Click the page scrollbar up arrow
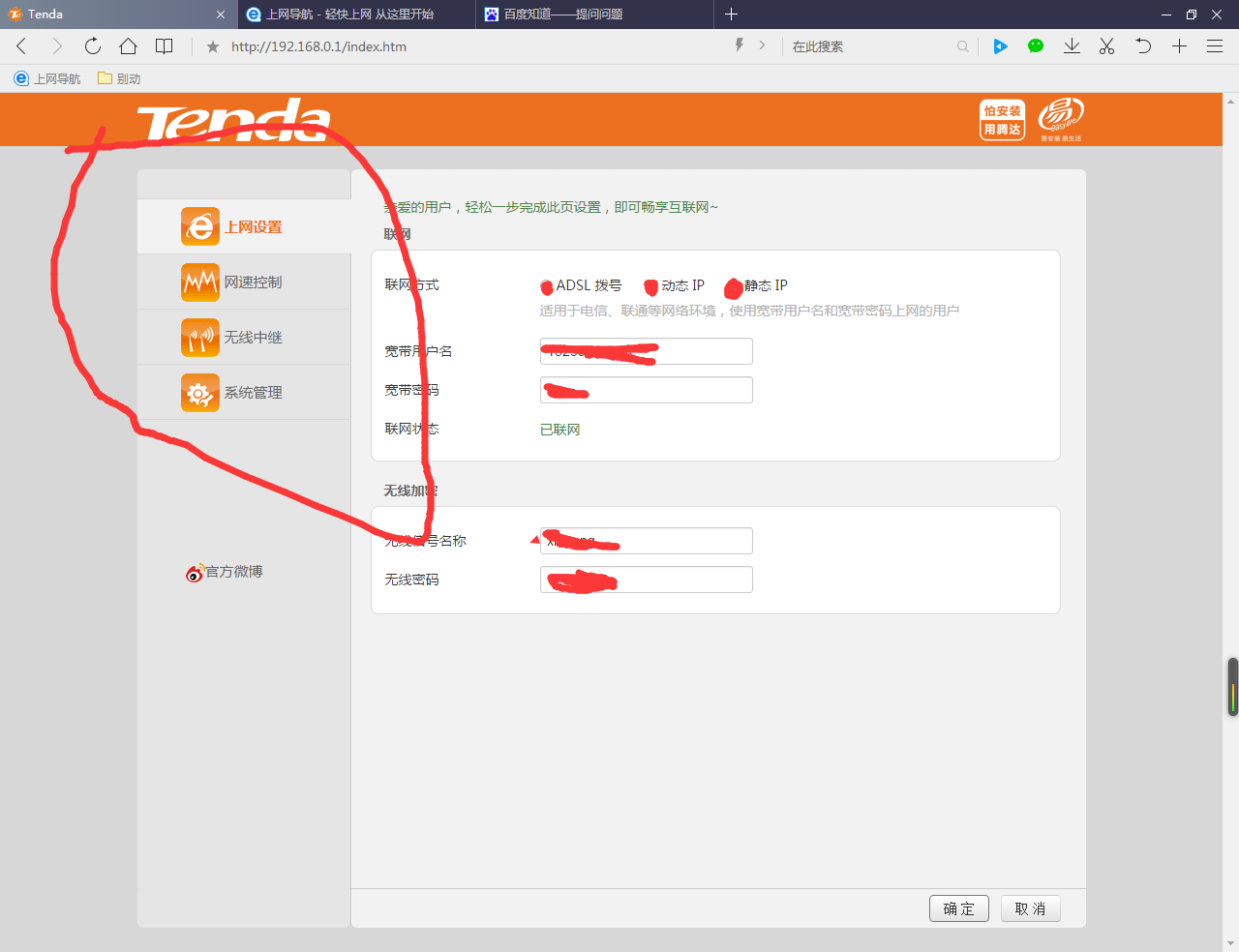 (x=1231, y=101)
